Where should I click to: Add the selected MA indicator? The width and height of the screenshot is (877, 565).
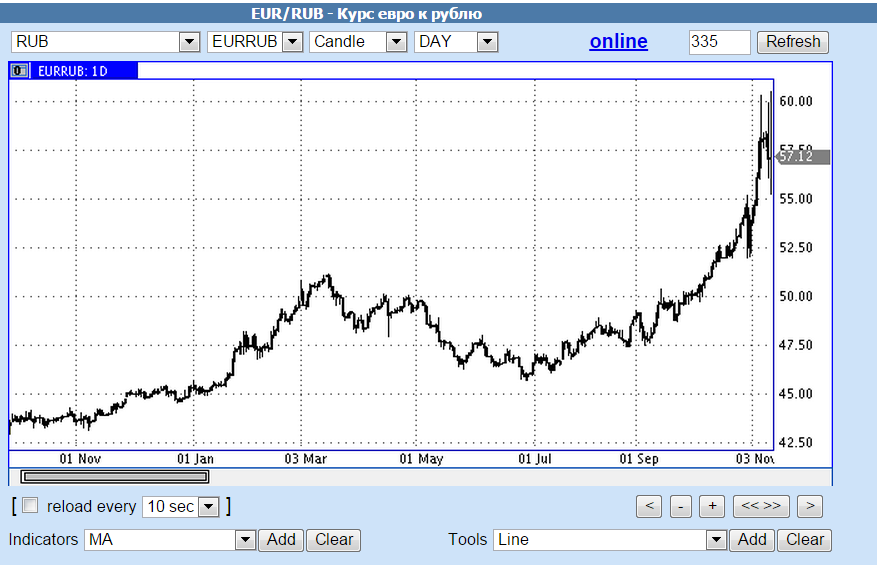[x=281, y=540]
